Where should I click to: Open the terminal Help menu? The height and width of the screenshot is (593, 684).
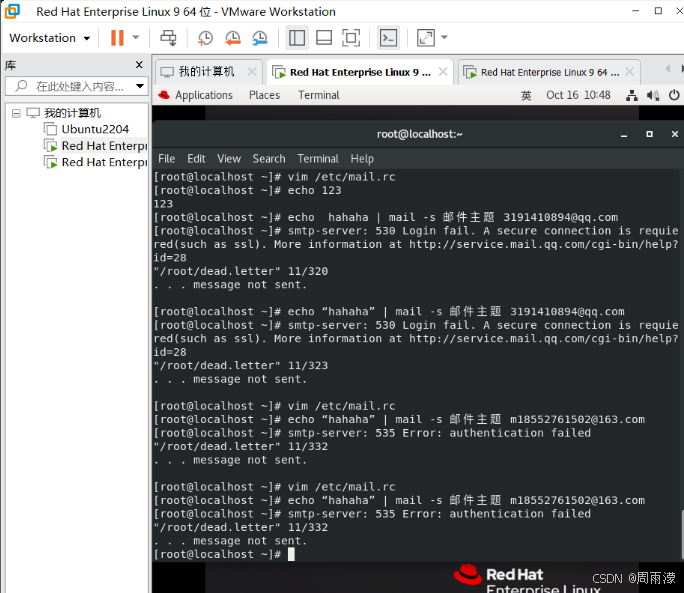362,159
